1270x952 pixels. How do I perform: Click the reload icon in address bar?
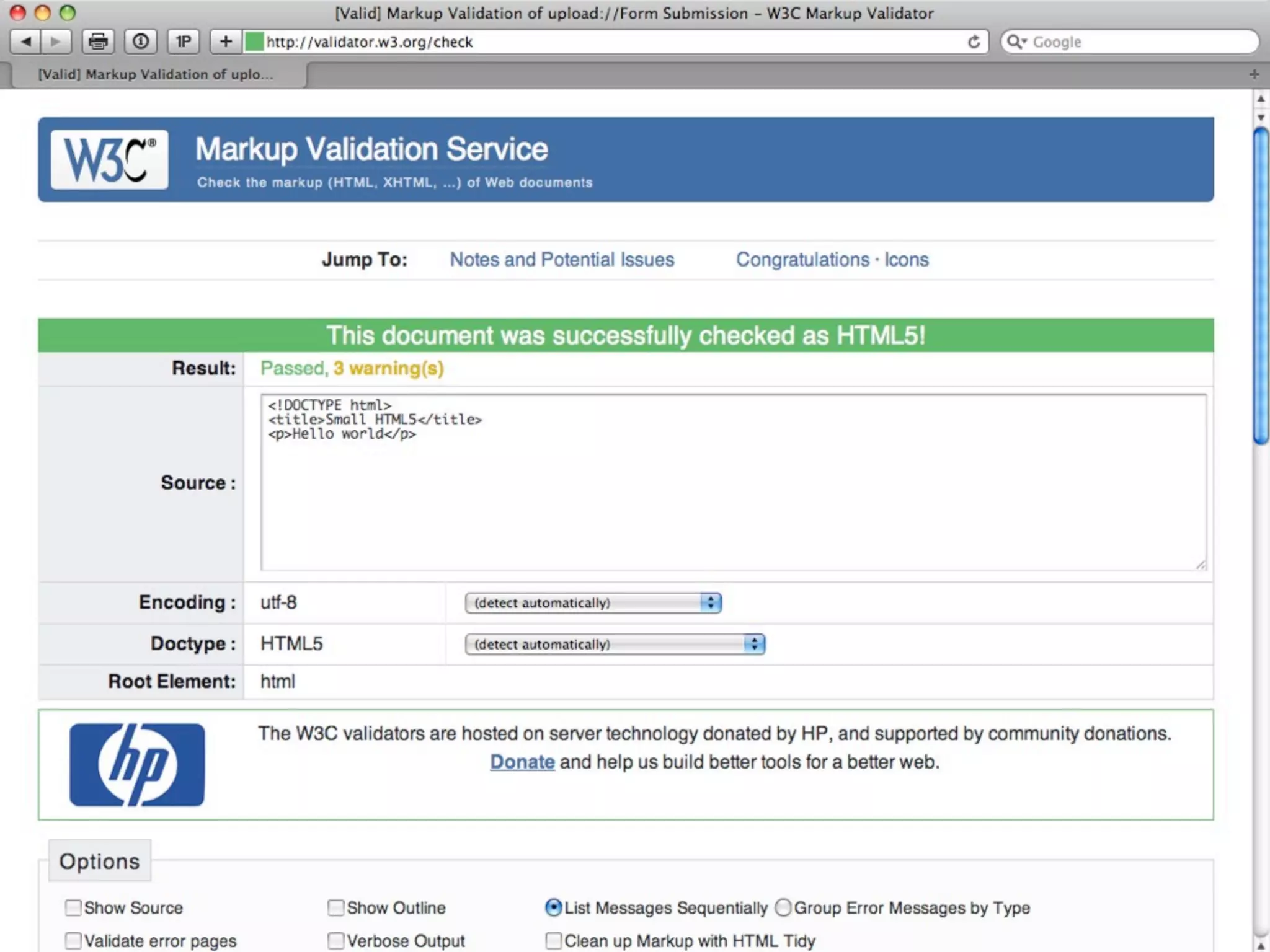(x=974, y=42)
